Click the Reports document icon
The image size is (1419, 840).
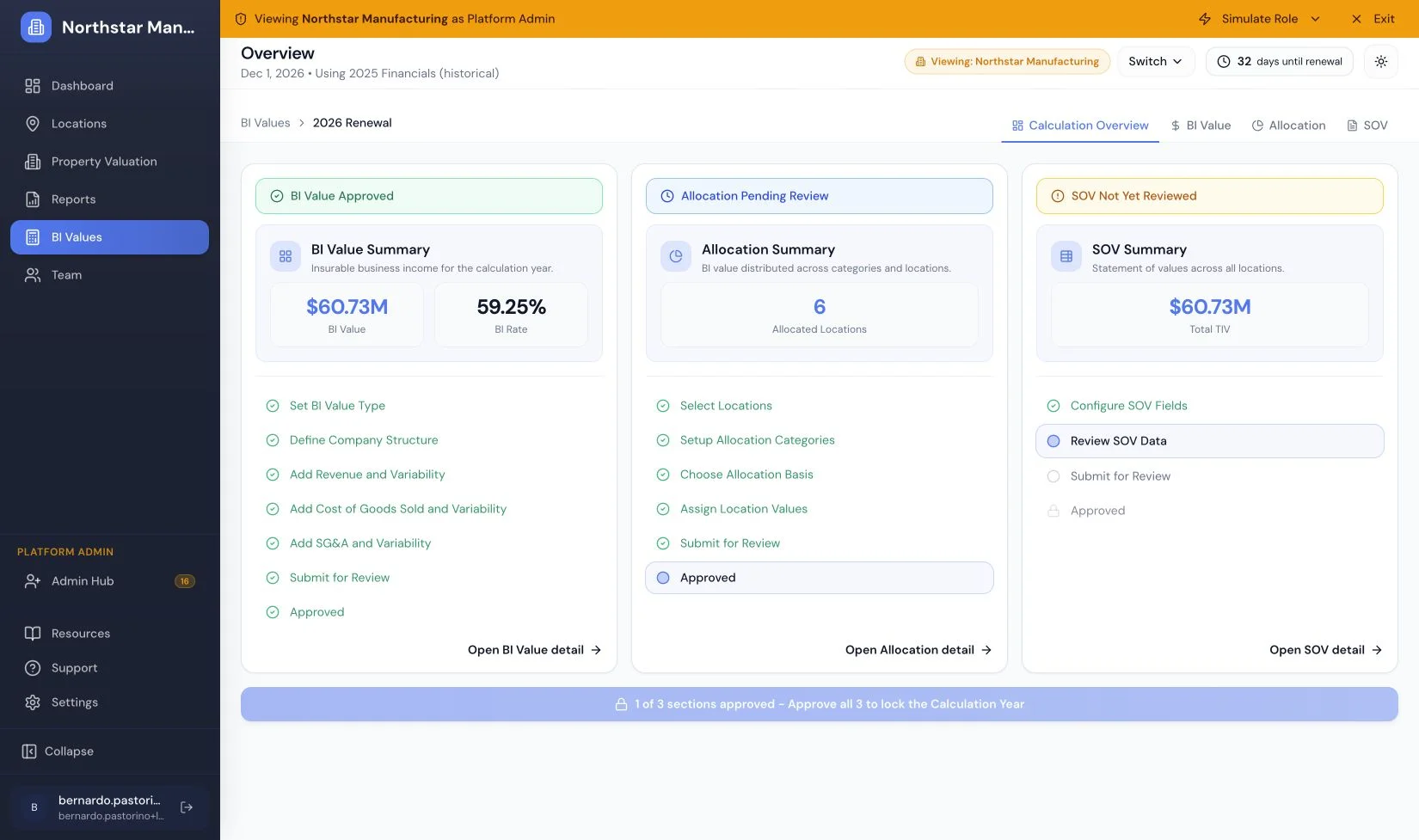[33, 199]
